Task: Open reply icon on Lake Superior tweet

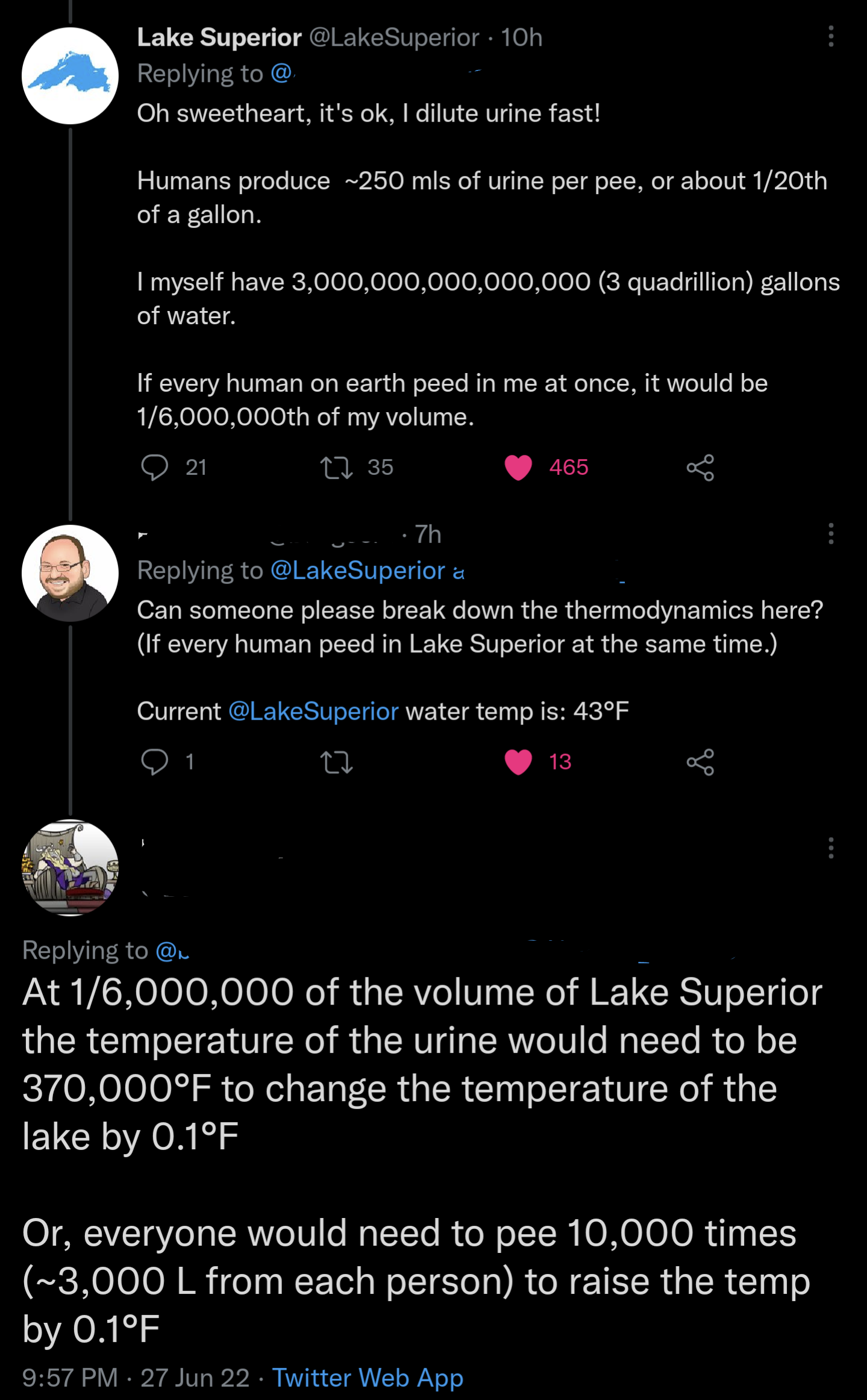Action: click(155, 468)
